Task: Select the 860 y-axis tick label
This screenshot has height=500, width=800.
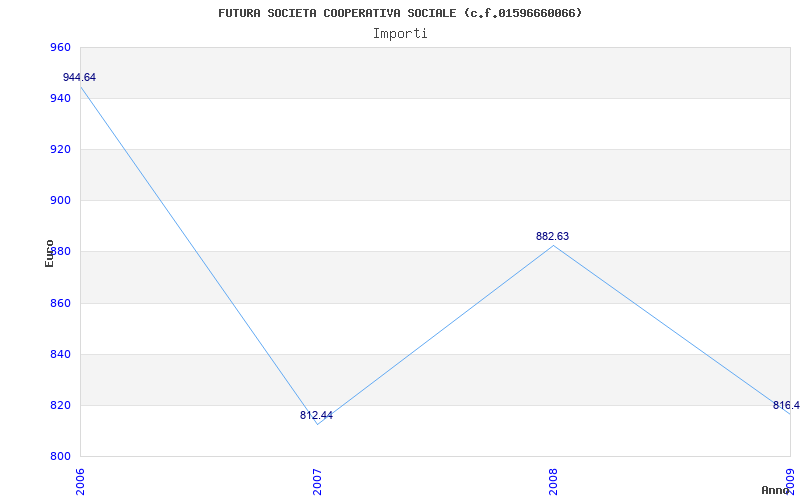Action: pyautogui.click(x=60, y=303)
